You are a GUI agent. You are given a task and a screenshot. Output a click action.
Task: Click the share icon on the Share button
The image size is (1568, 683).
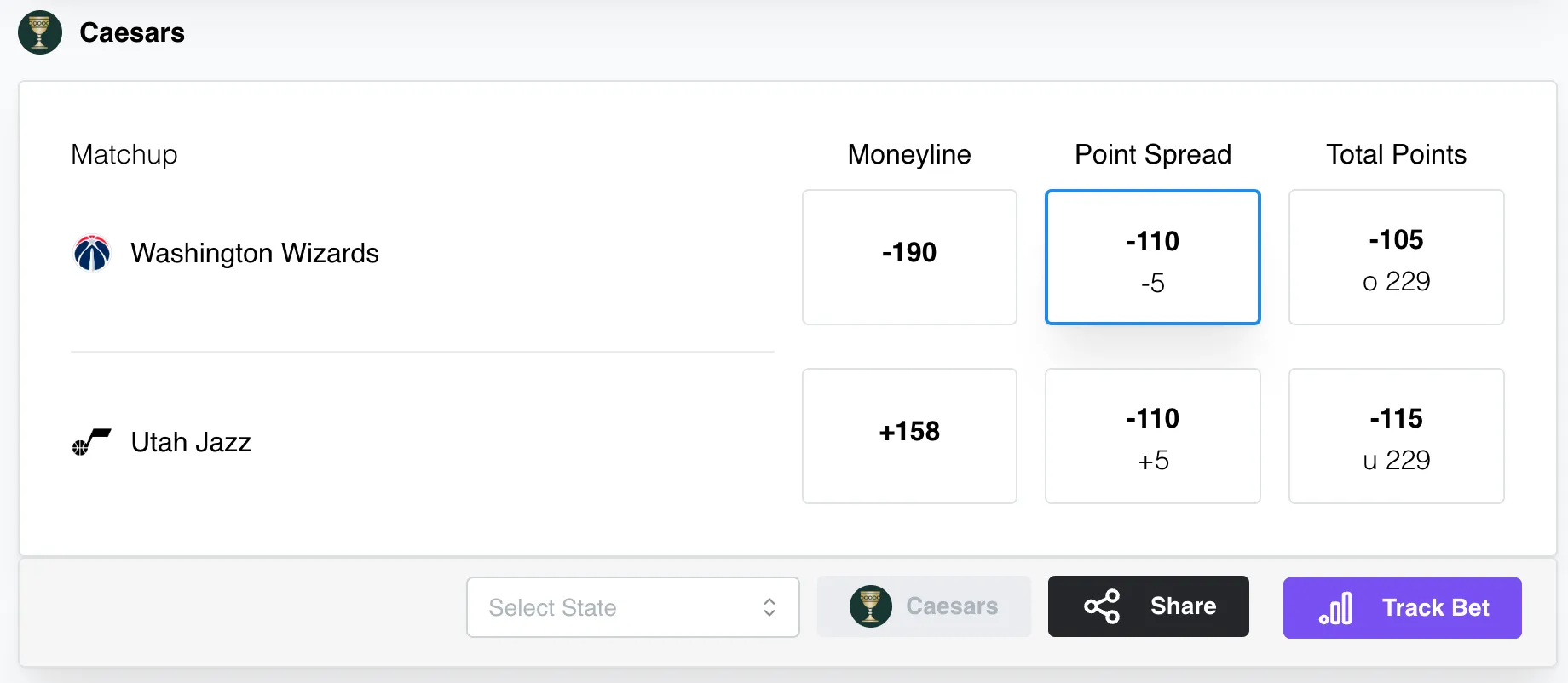1103,606
